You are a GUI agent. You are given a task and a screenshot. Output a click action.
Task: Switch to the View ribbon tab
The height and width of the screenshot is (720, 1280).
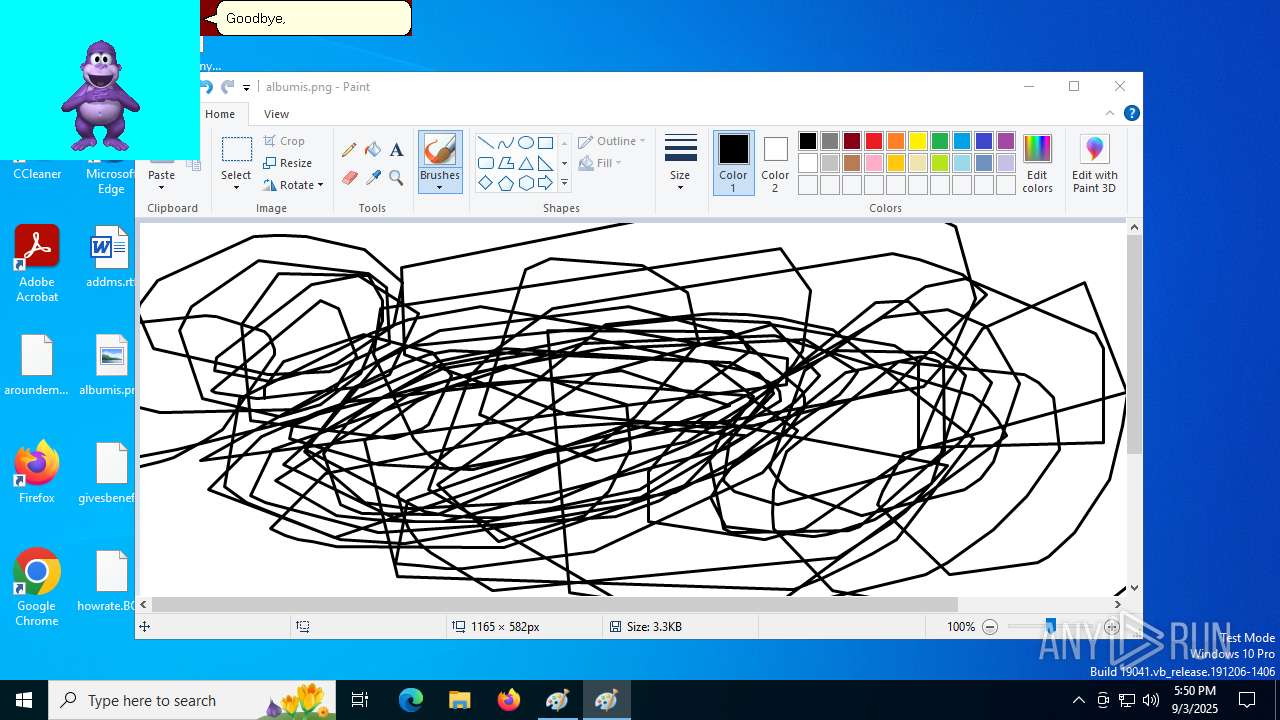click(x=277, y=114)
